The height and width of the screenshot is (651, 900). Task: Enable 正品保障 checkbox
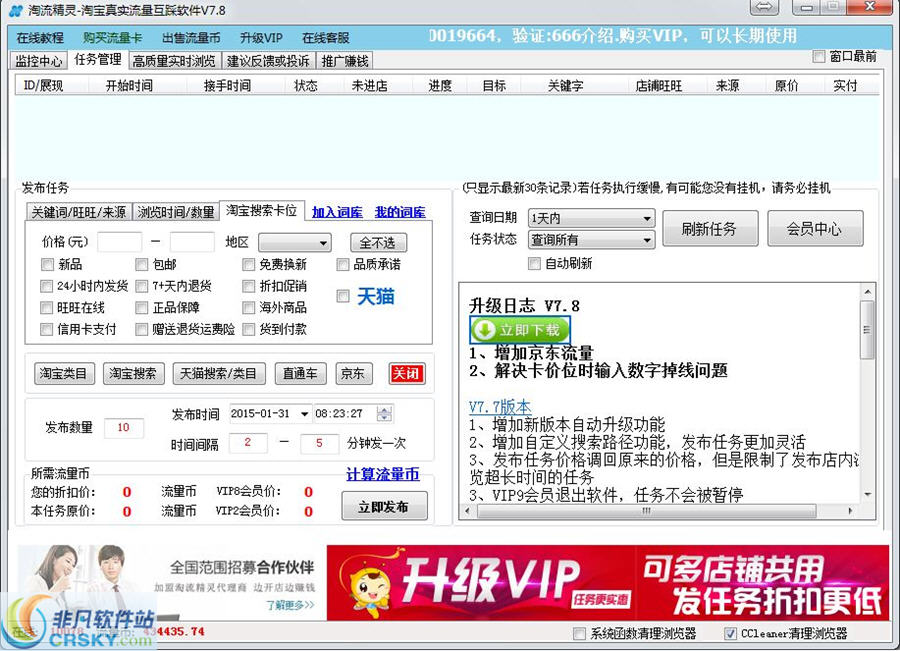141,308
